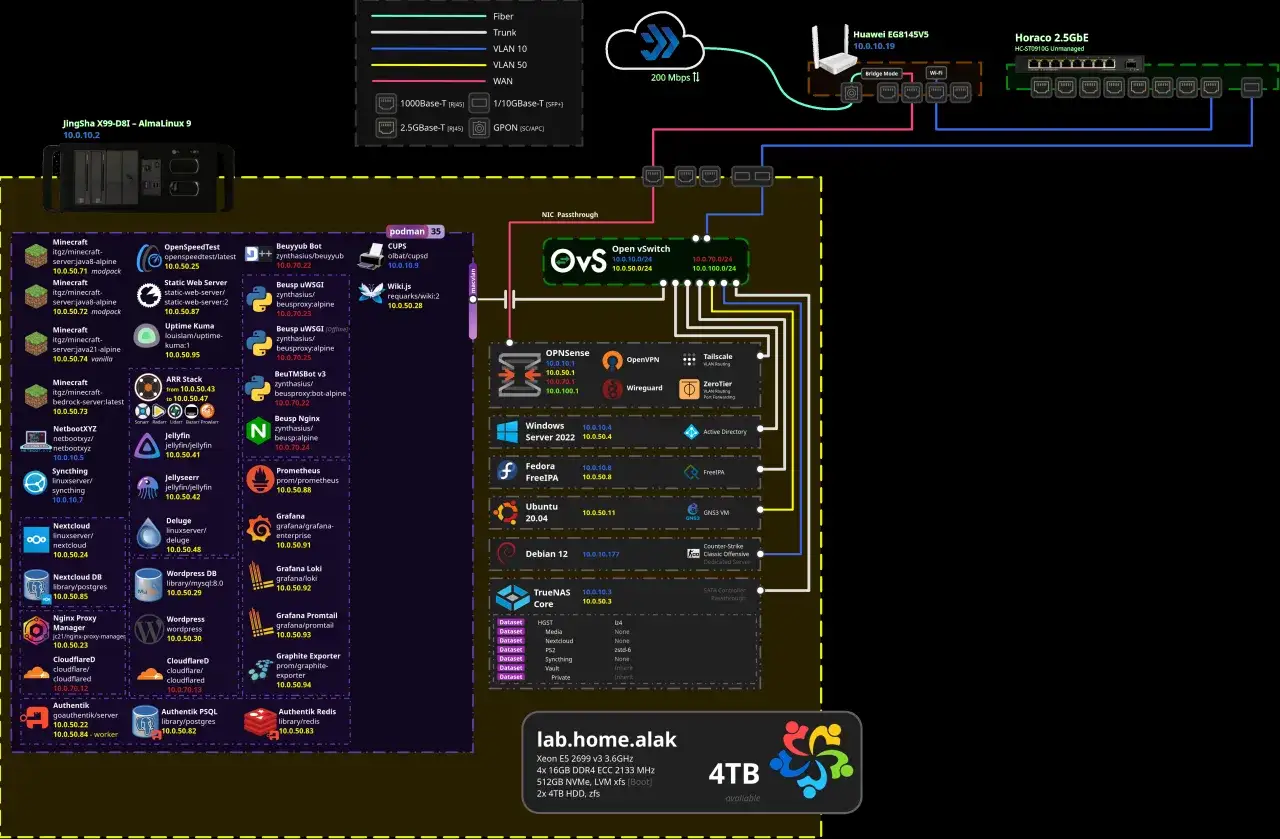1280x839 pixels.
Task: Select the Prometheus flame icon
Action: coord(259,480)
